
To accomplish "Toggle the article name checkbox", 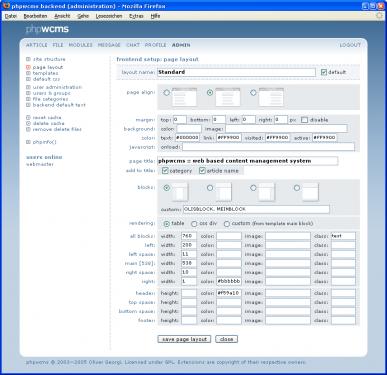I will click(202, 171).
